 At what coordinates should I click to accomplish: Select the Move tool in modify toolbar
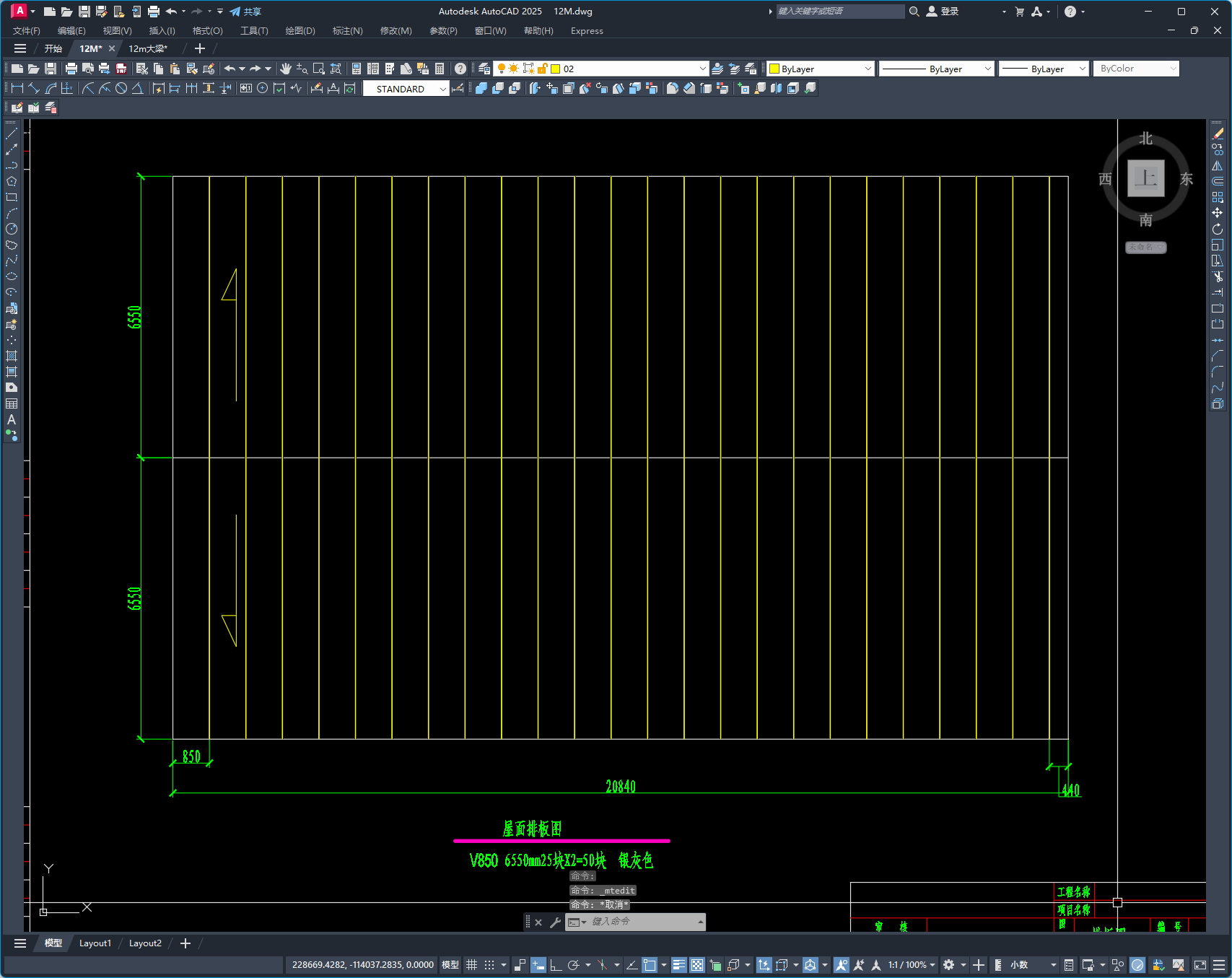tap(1218, 213)
